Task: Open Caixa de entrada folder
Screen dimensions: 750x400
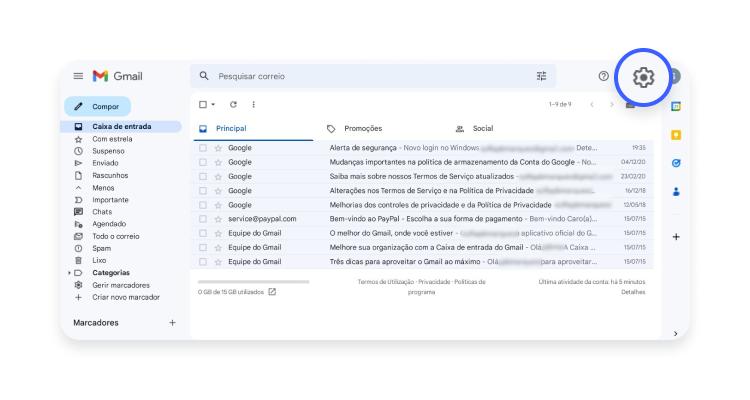Action: pos(121,127)
